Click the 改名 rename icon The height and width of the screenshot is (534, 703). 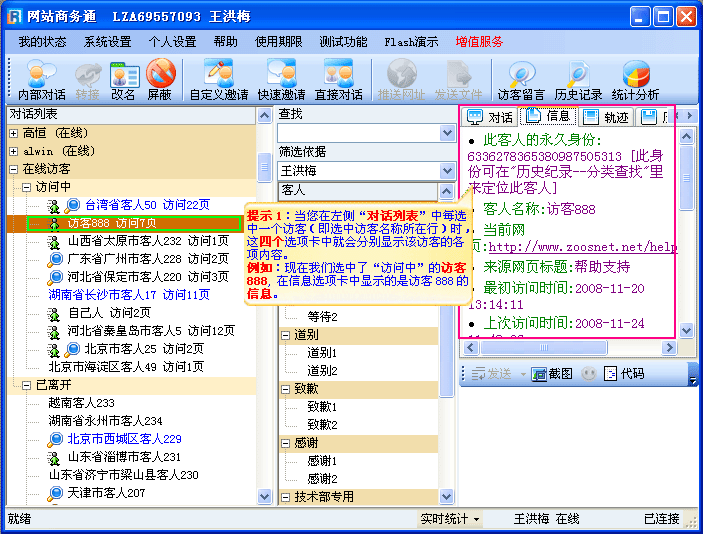[123, 79]
